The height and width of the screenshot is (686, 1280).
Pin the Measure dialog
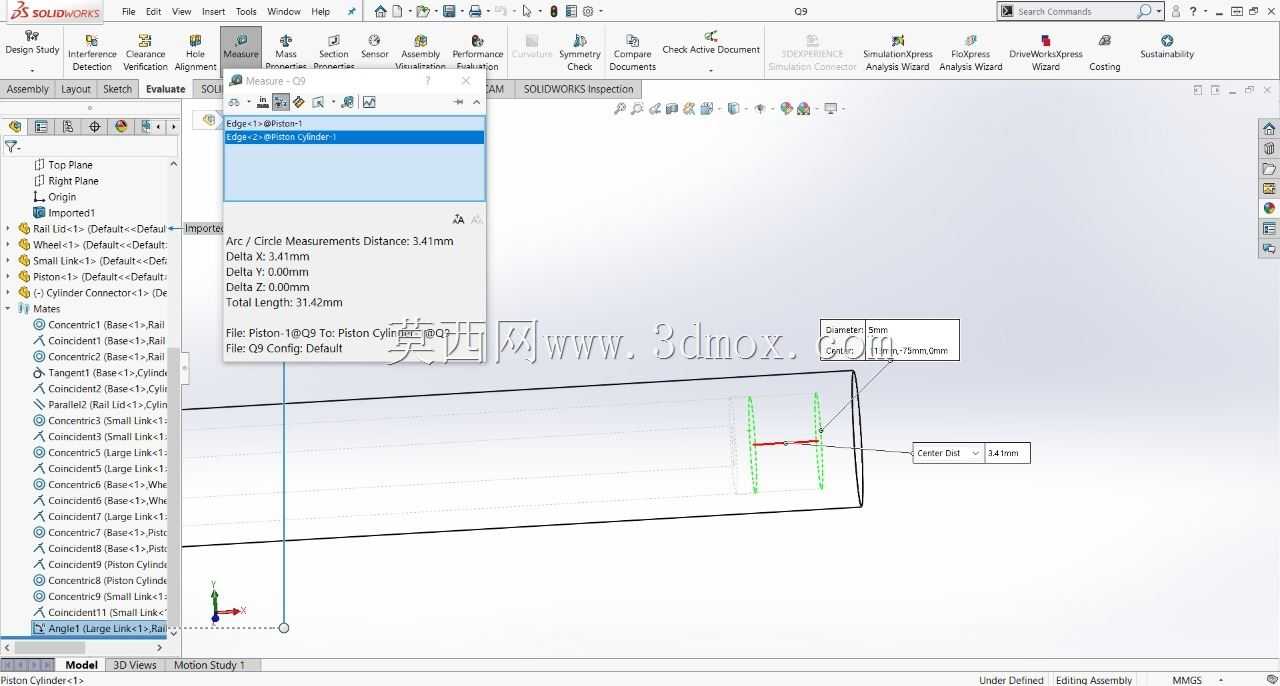tap(458, 102)
